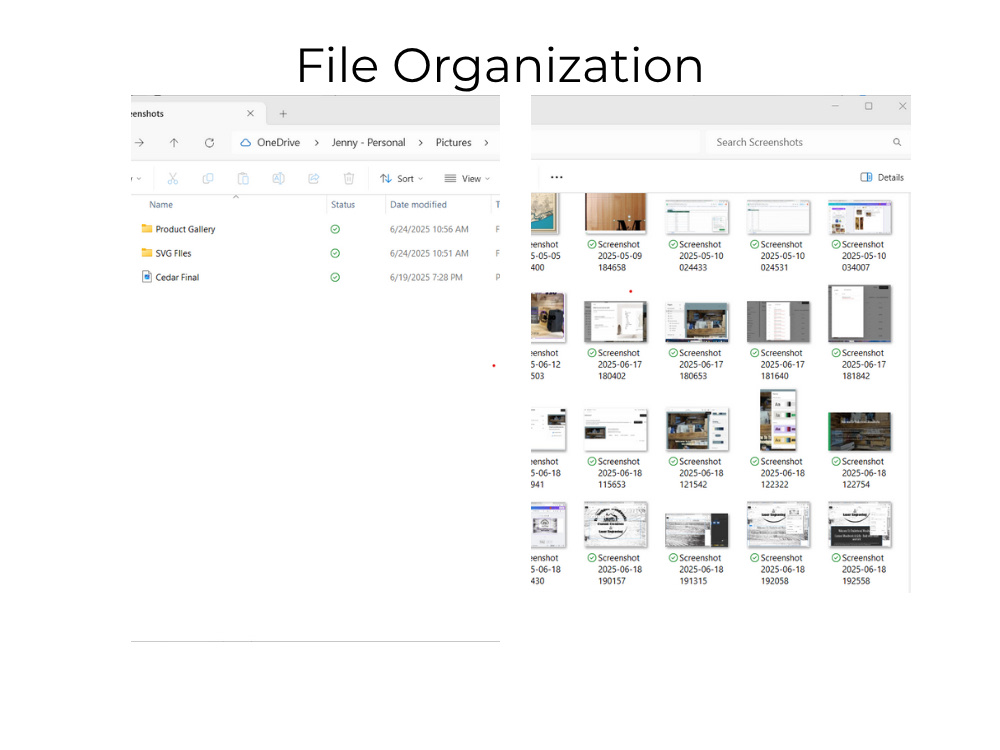The width and height of the screenshot is (1000, 750).
Task: Close the Screenshots tab
Action: [x=251, y=114]
